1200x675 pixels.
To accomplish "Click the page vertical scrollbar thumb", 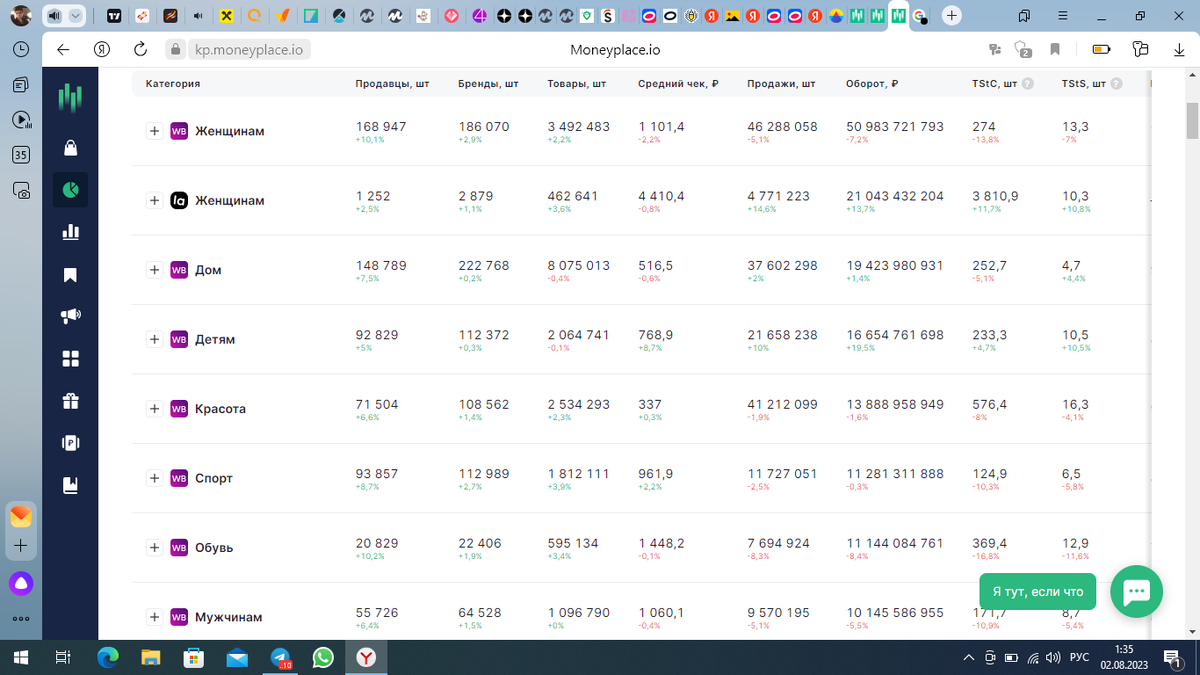I will (1191, 120).
